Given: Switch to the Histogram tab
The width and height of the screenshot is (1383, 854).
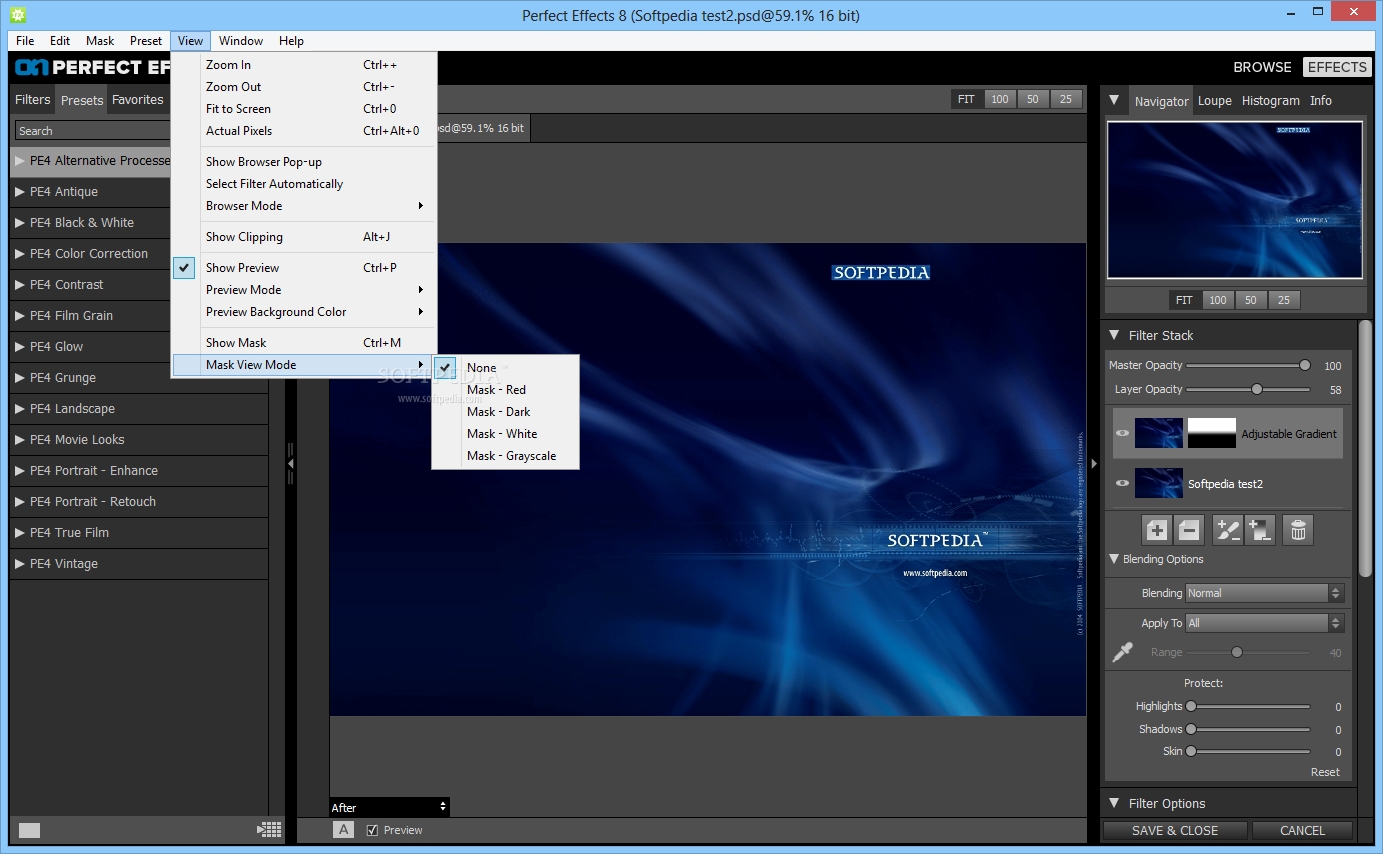Looking at the screenshot, I should point(1271,101).
